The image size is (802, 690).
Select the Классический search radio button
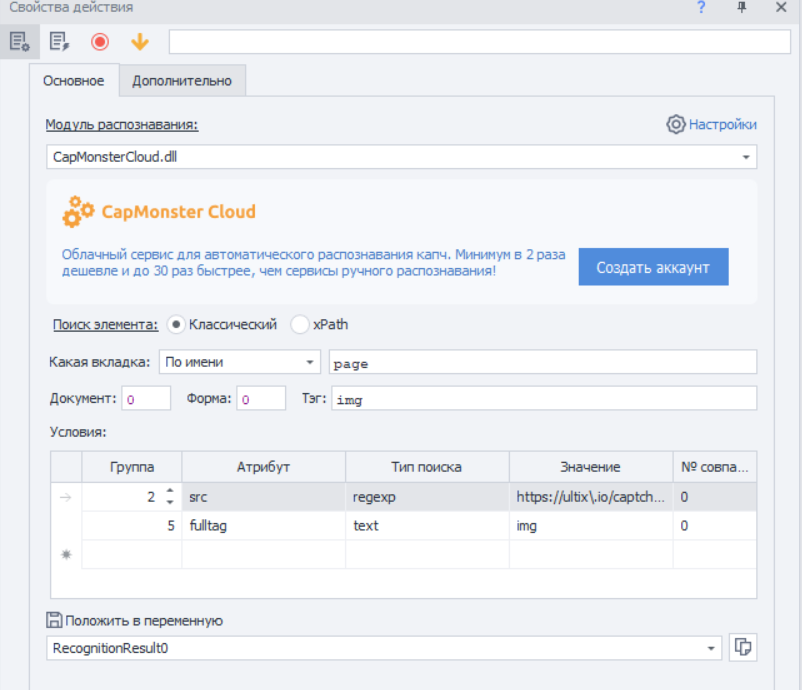point(176,324)
